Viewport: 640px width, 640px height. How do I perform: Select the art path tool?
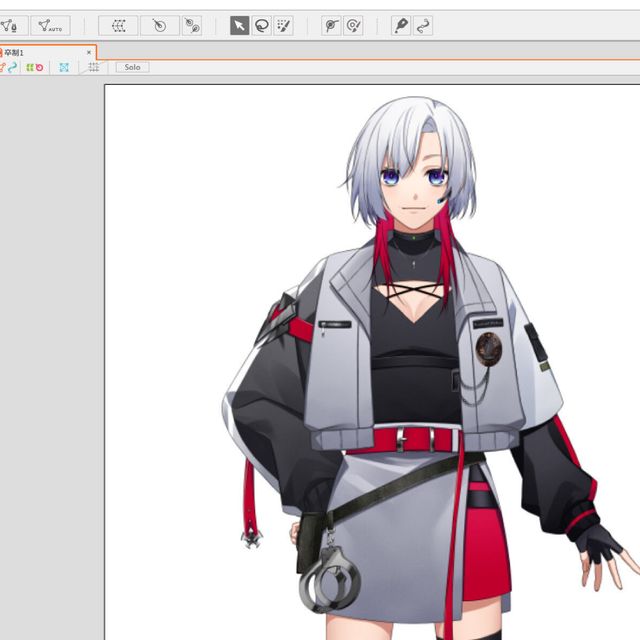tap(401, 26)
